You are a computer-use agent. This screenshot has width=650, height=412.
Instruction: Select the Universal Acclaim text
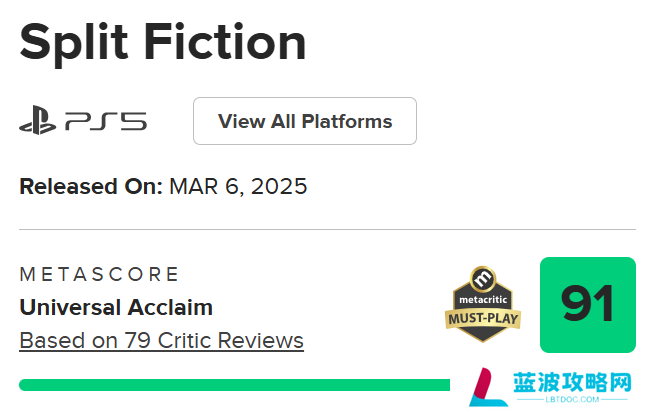tap(116, 308)
